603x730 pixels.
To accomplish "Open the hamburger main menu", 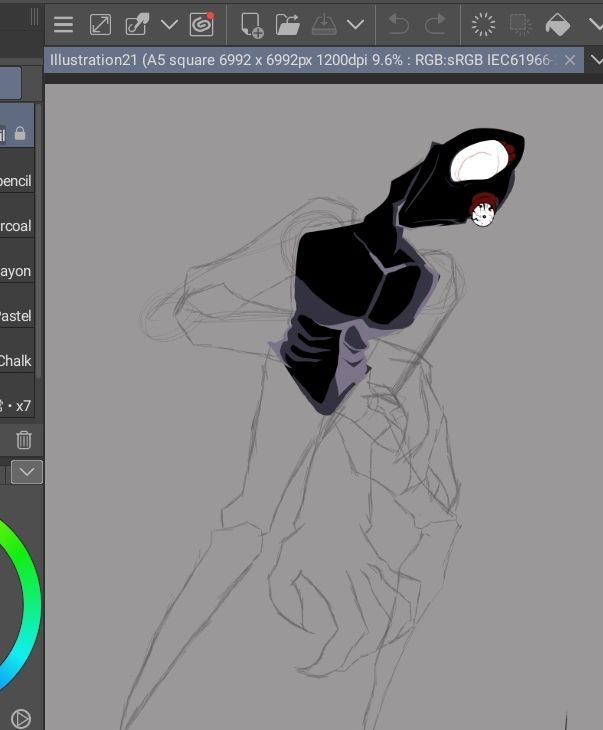I will click(63, 25).
